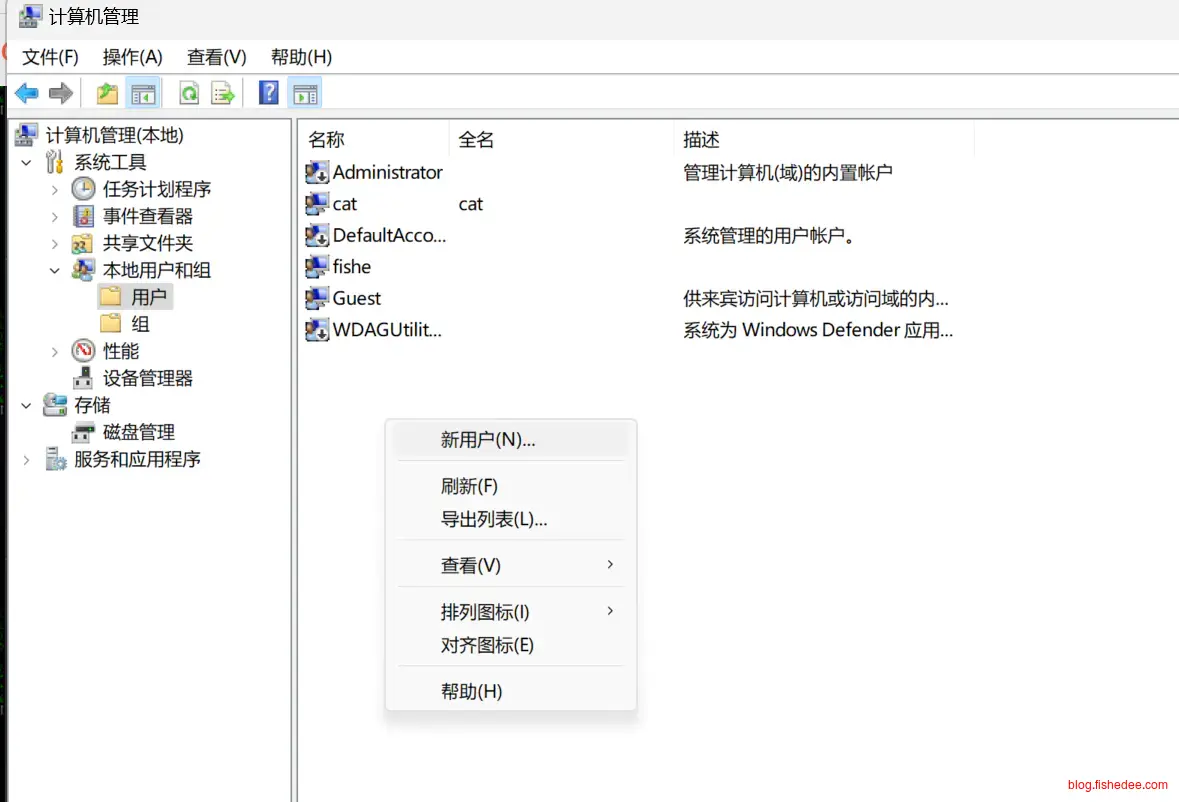Toggle the show/hide action pane icon

[305, 94]
